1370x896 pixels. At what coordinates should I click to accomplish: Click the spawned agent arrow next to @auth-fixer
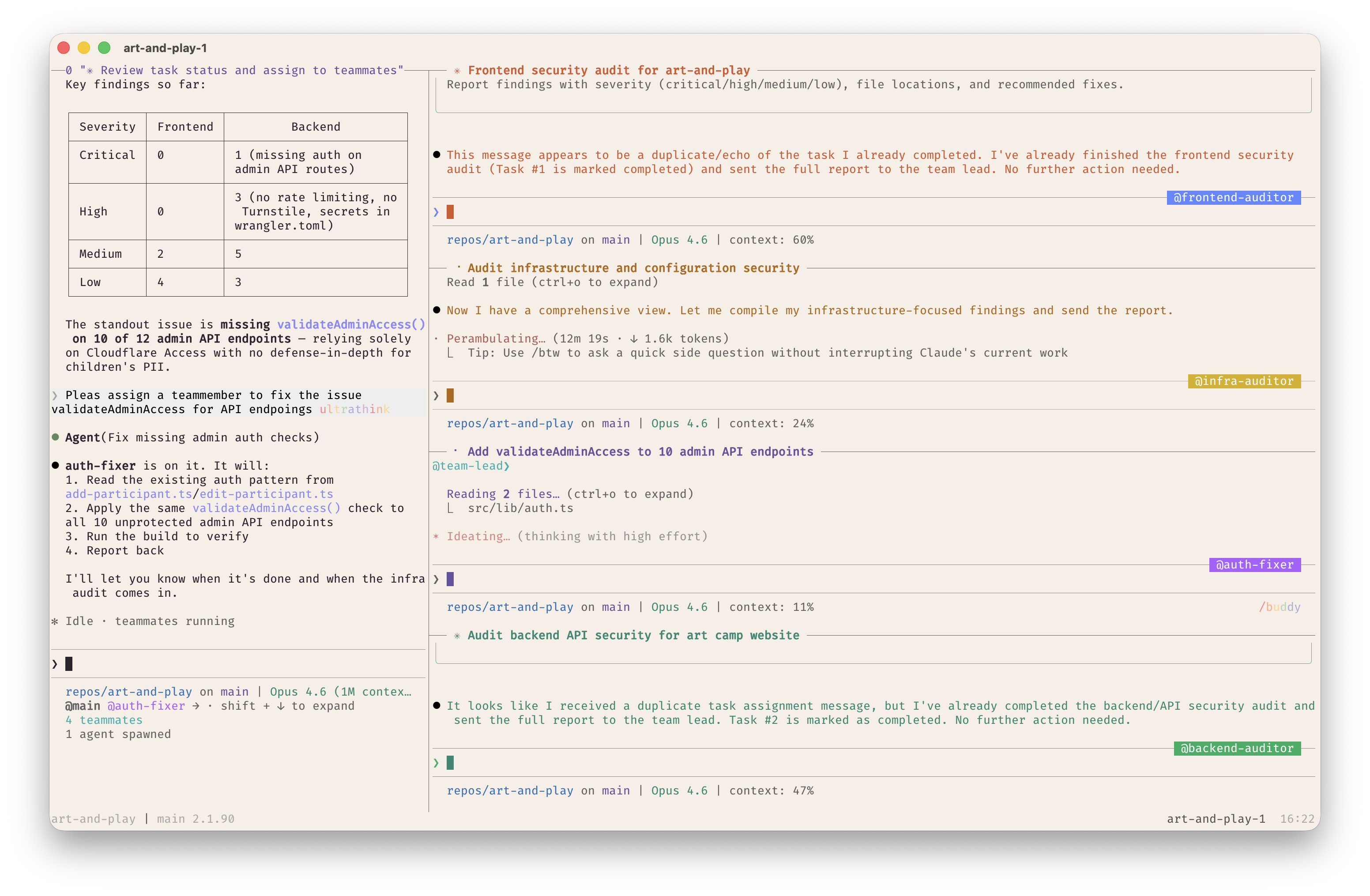click(x=196, y=706)
